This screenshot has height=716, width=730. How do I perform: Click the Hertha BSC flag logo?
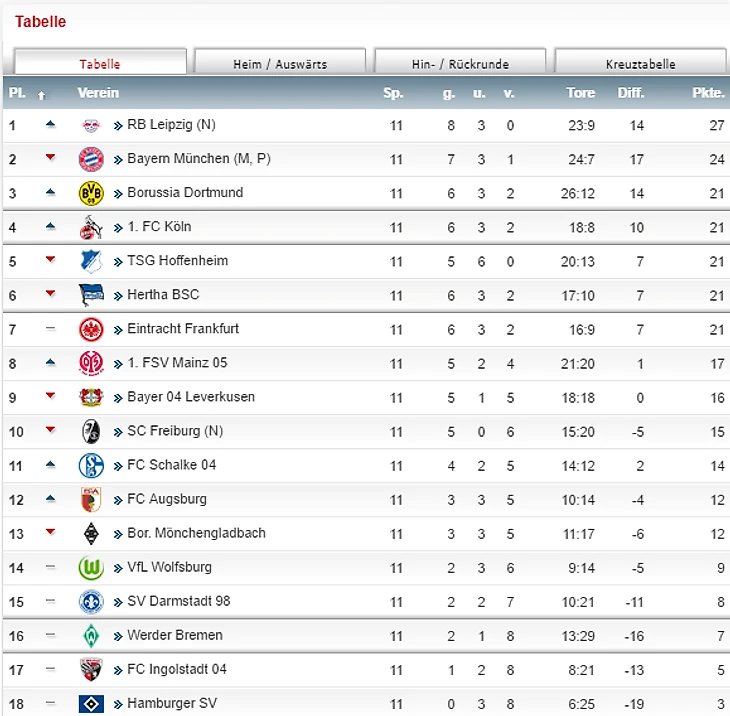coord(91,295)
